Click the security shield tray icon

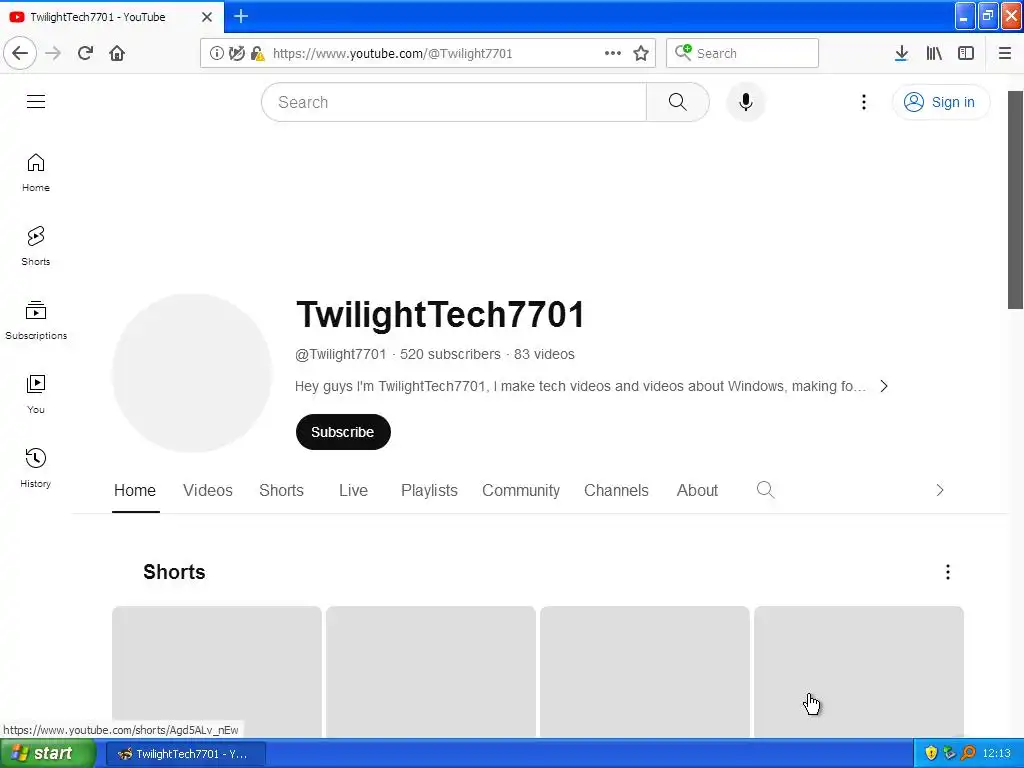point(931,753)
